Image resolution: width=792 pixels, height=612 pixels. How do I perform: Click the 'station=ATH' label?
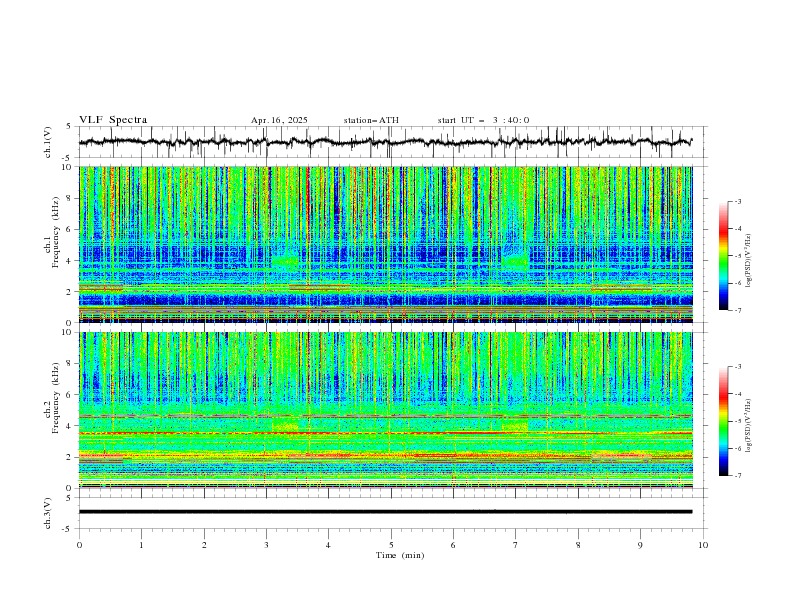pos(371,120)
